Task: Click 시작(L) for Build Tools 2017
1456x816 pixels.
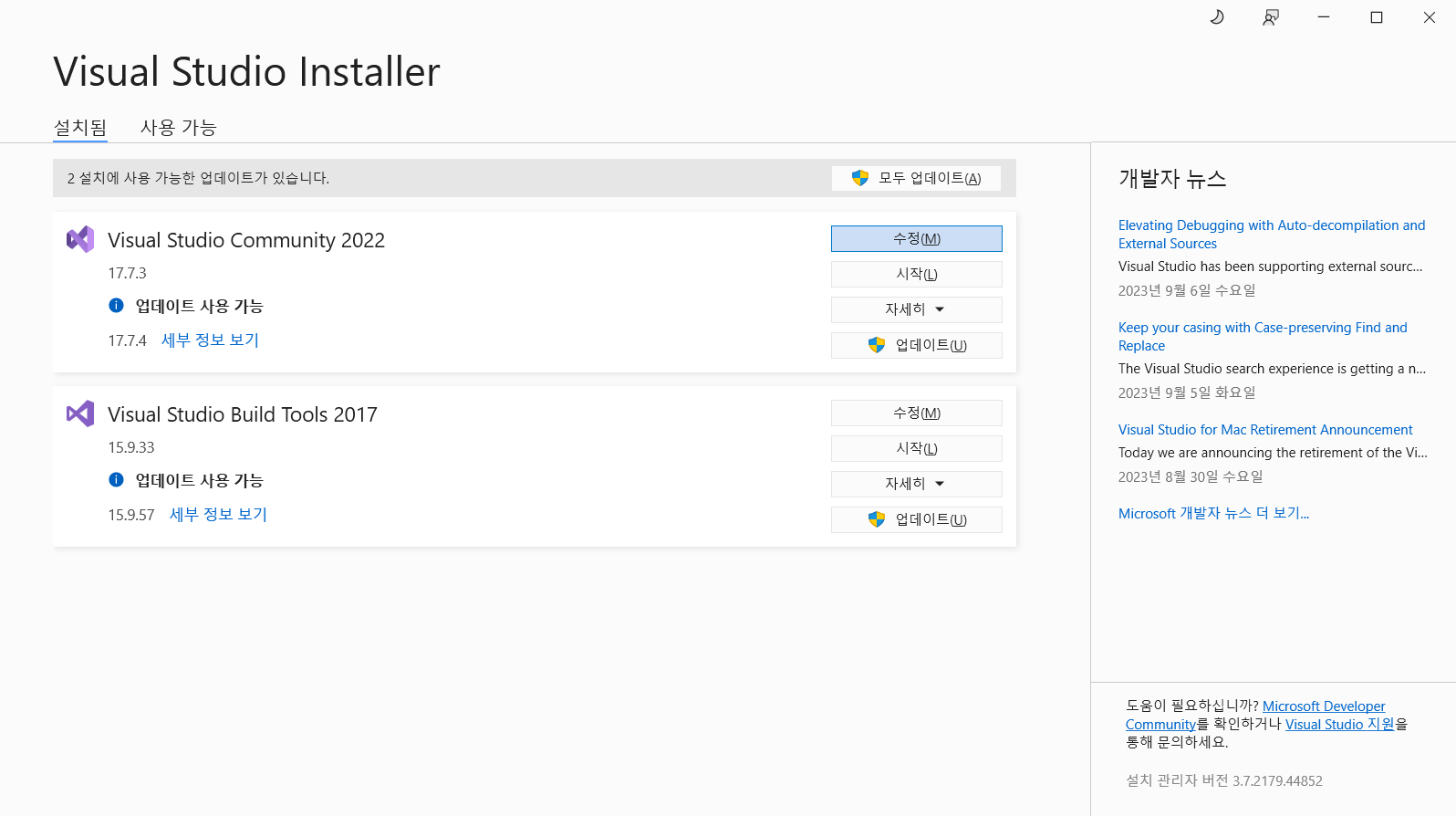Action: point(916,448)
